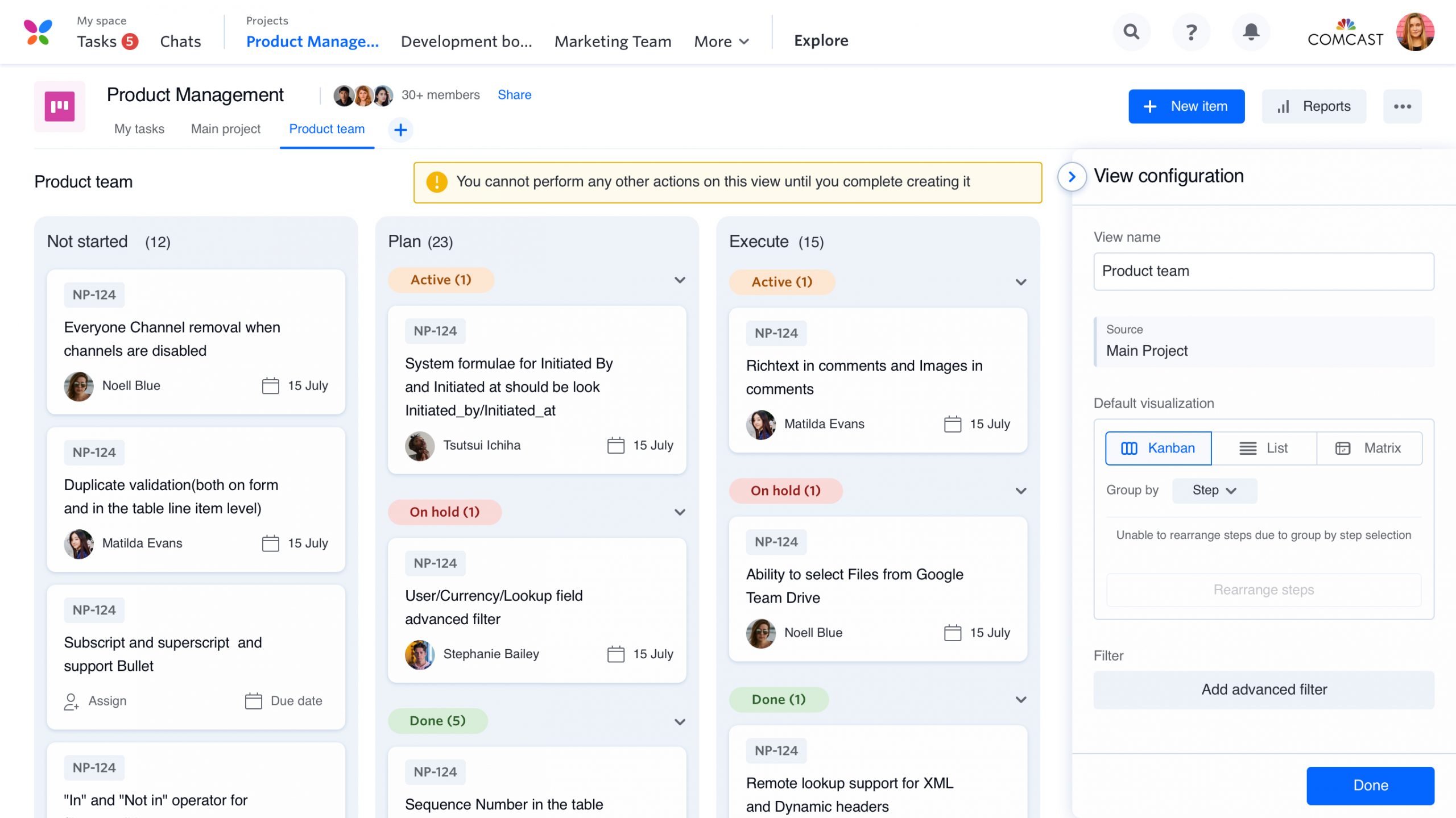The width and height of the screenshot is (1456, 818).
Task: Open notifications bell icon
Action: (1251, 32)
